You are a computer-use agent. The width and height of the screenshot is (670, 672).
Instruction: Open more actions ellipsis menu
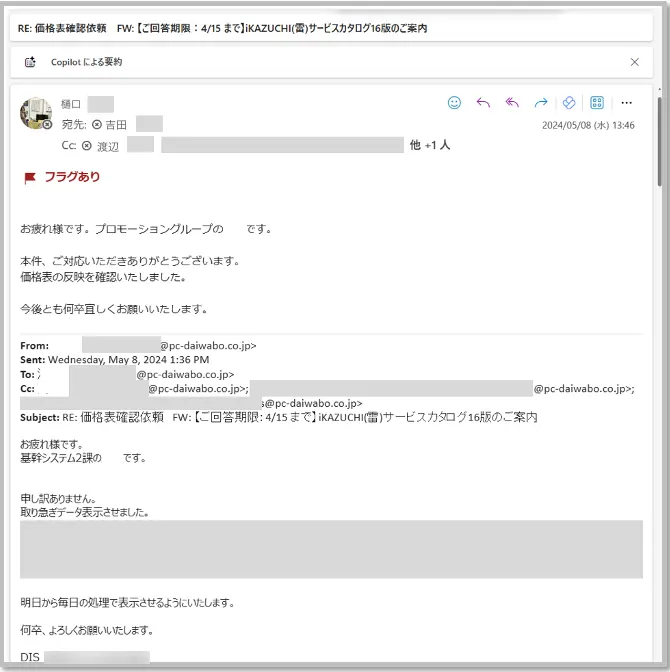[626, 103]
